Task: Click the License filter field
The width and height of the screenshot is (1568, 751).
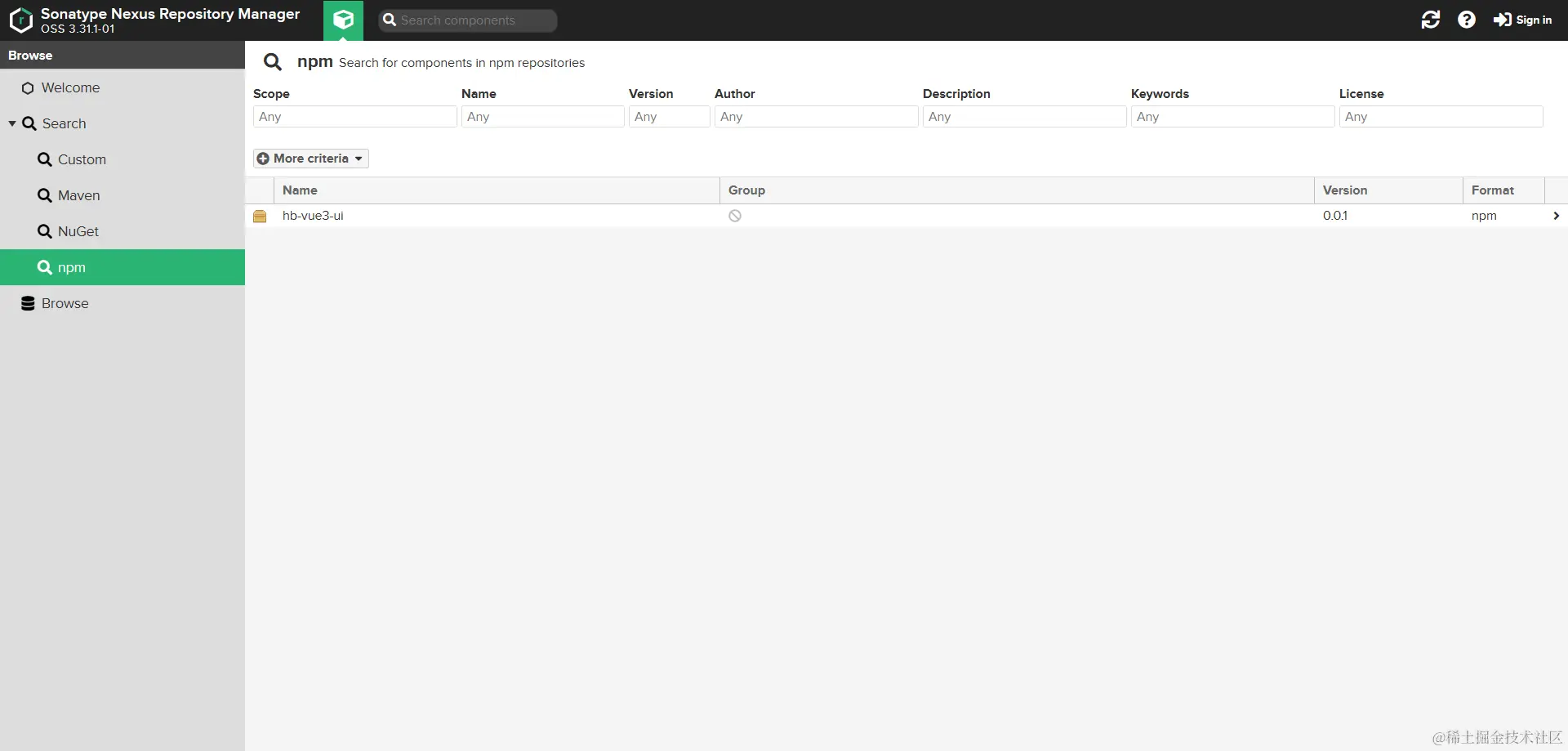Action: [x=1441, y=117]
